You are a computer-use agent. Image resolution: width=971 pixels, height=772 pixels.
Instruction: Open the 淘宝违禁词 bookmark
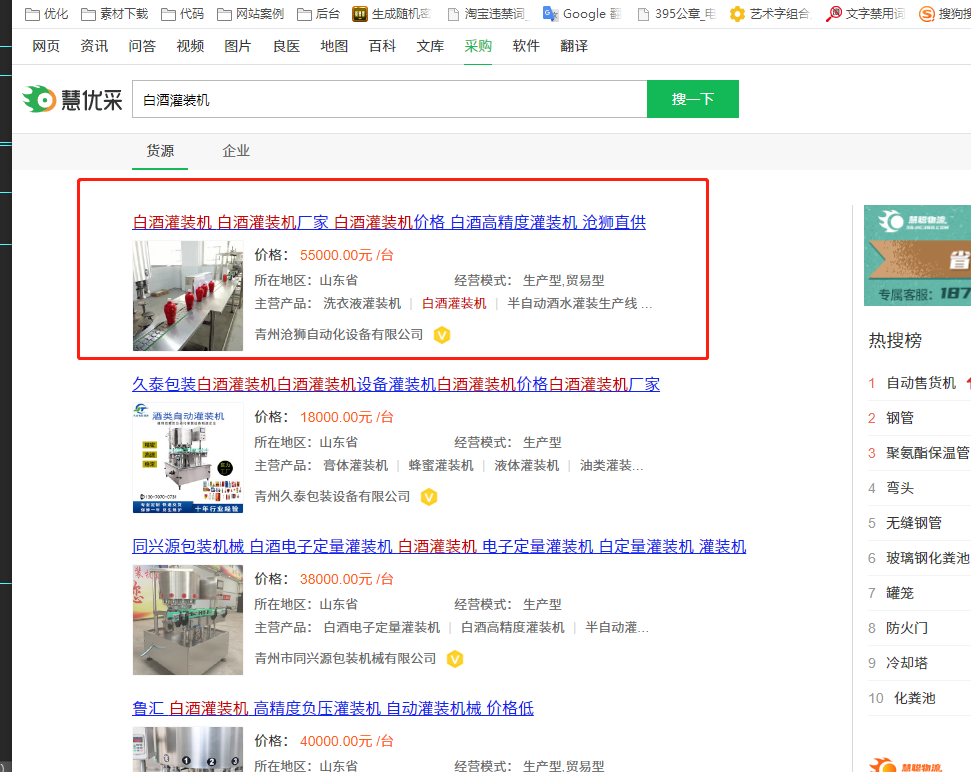pyautogui.click(x=487, y=14)
